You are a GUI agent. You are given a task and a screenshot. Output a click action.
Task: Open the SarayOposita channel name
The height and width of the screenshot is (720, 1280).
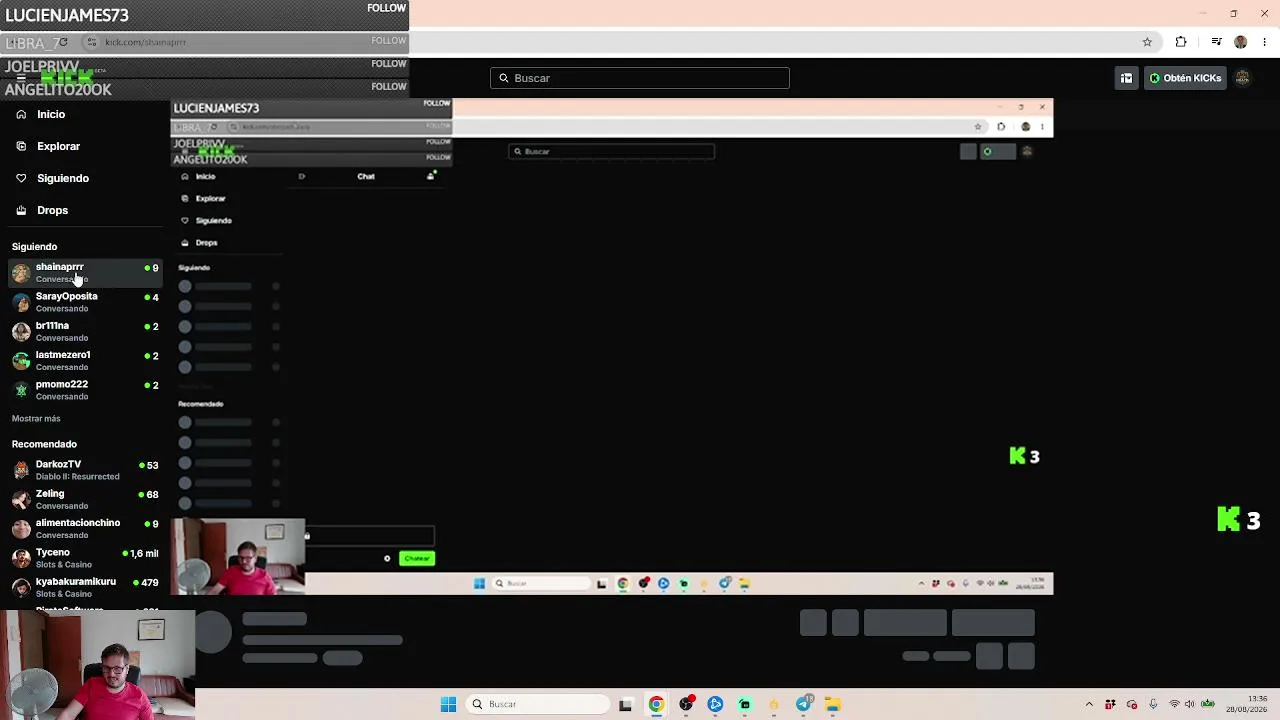pos(66,296)
